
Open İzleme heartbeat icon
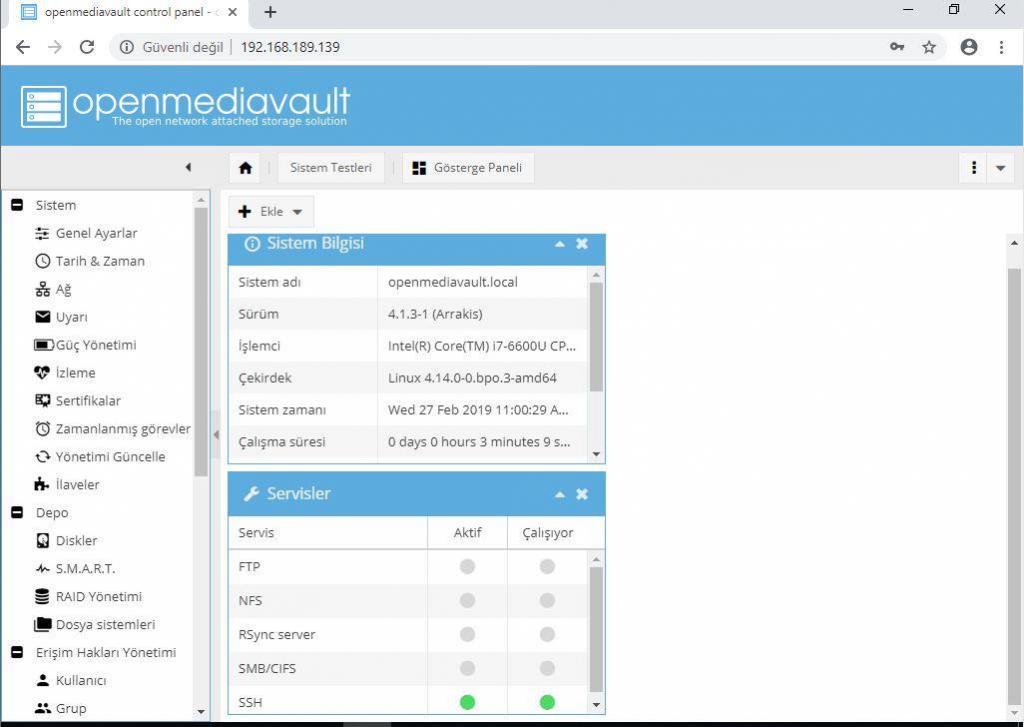tap(42, 373)
